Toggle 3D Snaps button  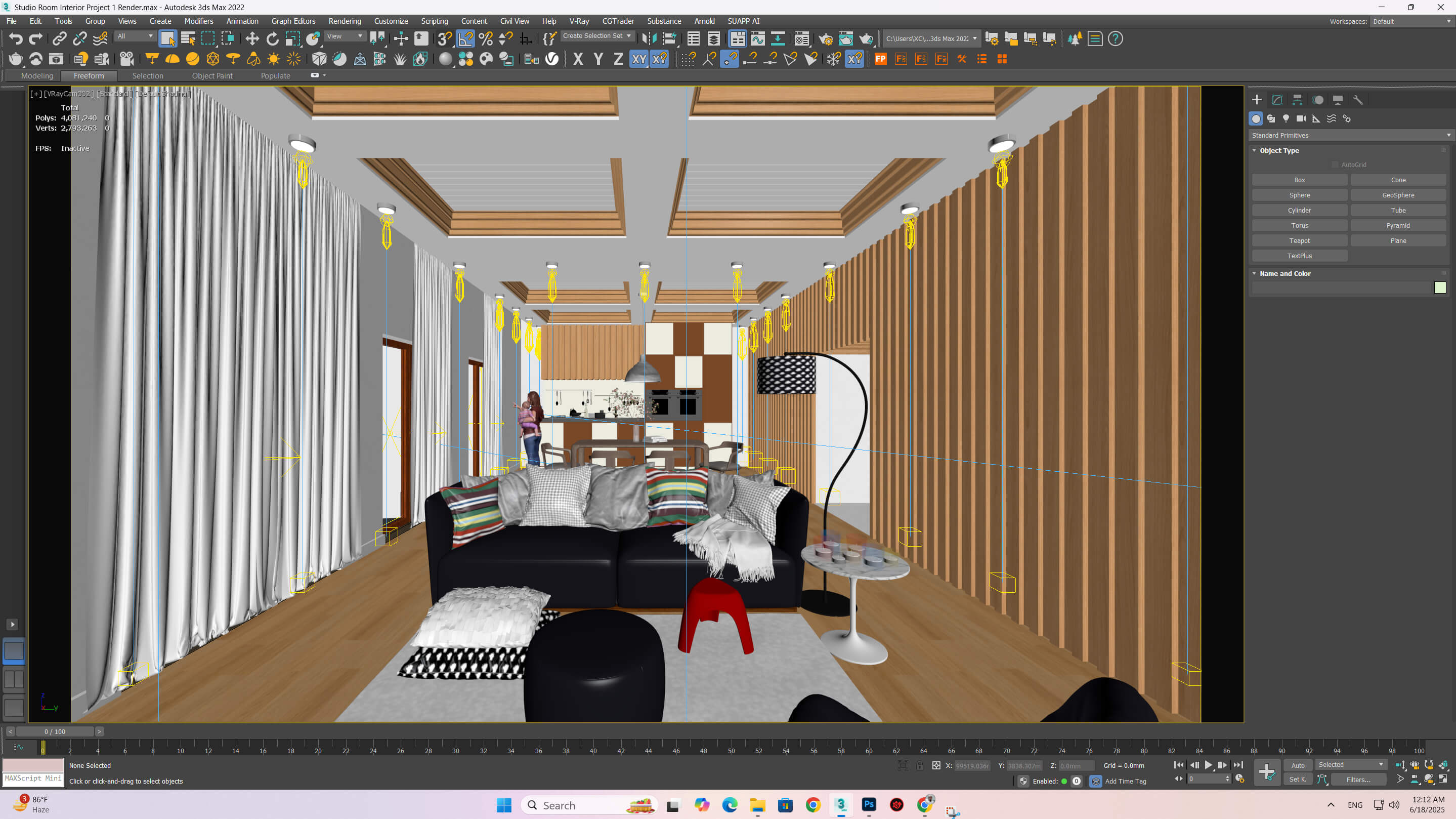pos(445,39)
